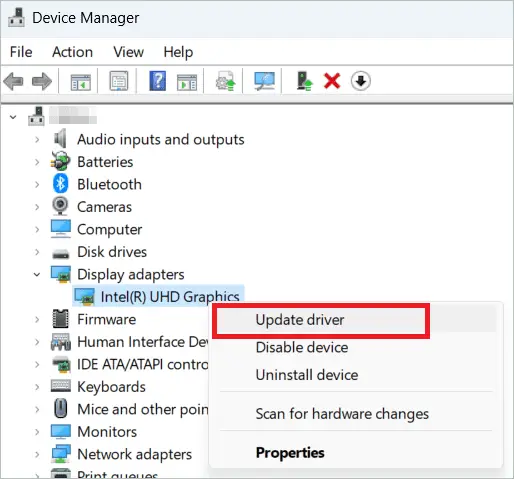This screenshot has width=514, height=479.
Task: Click the root computer node icon
Action: [x=36, y=116]
